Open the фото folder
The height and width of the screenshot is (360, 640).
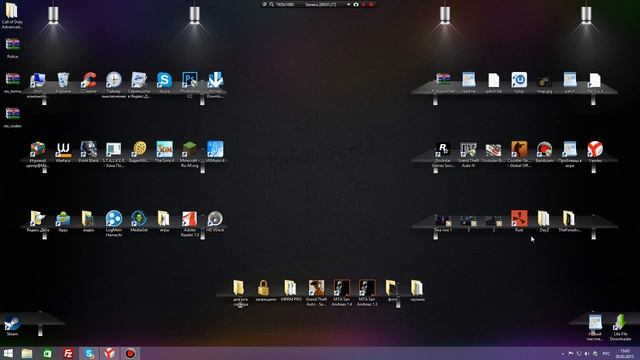pos(392,288)
